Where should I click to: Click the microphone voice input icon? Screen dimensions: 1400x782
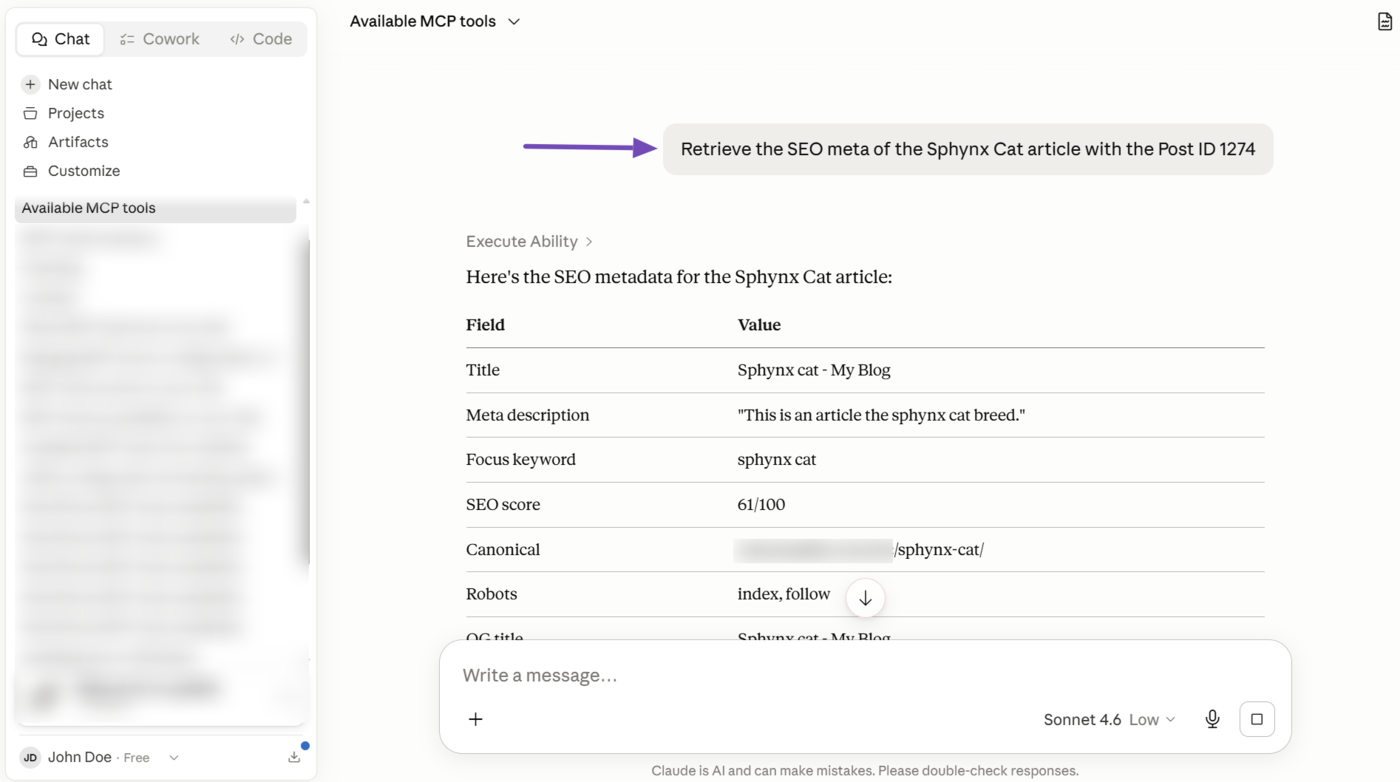click(x=1212, y=719)
